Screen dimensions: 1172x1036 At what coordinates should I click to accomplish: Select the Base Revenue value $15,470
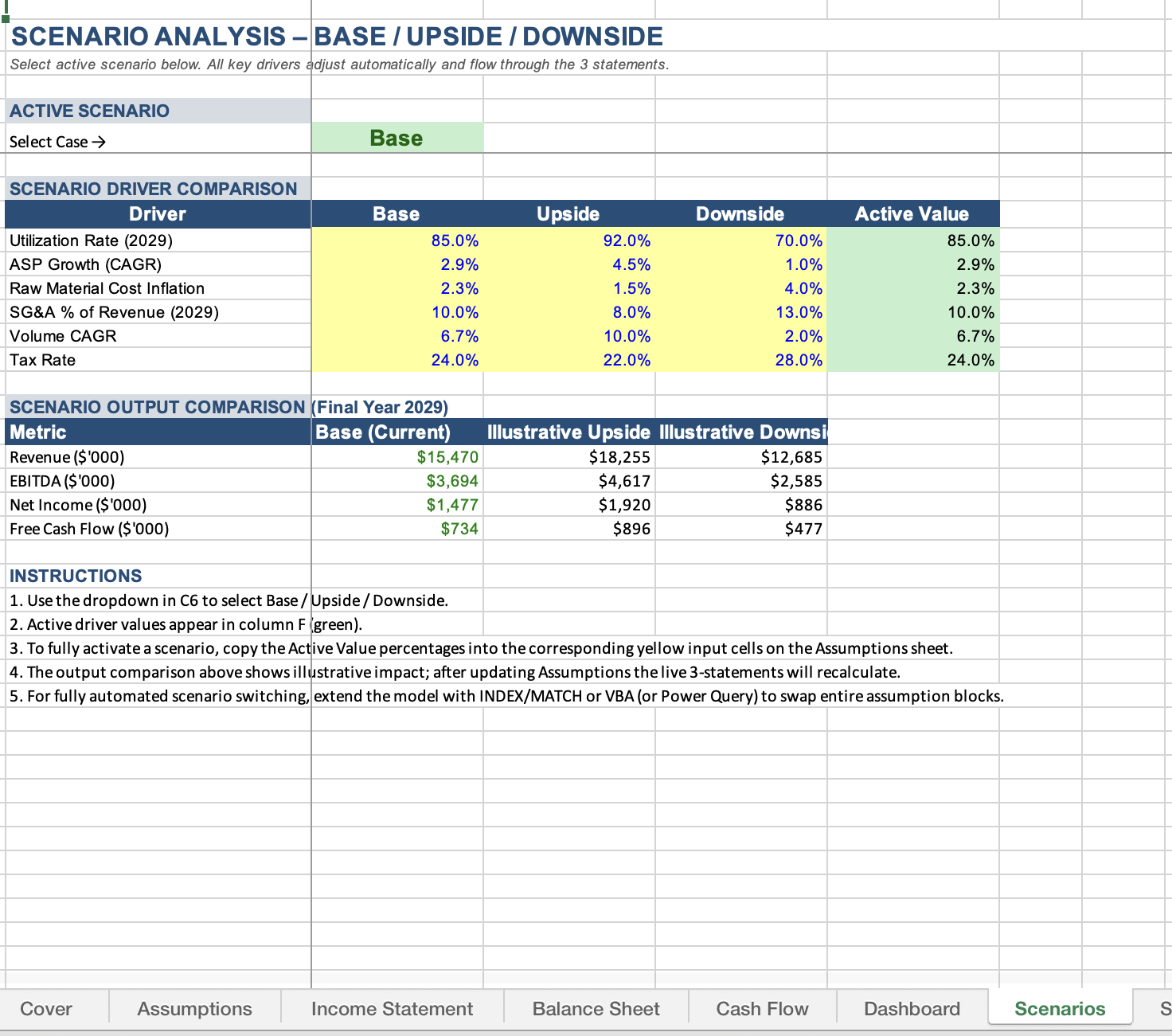[397, 457]
